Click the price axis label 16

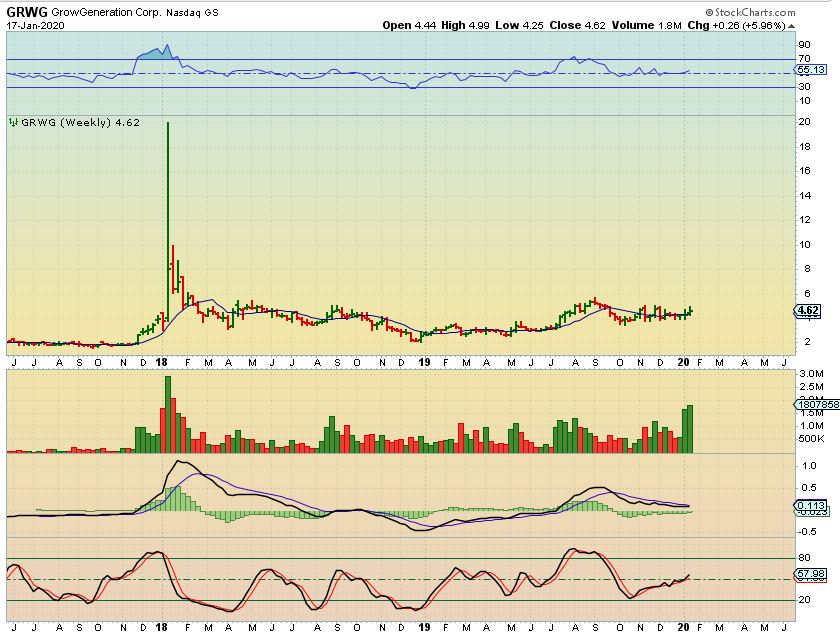point(804,171)
